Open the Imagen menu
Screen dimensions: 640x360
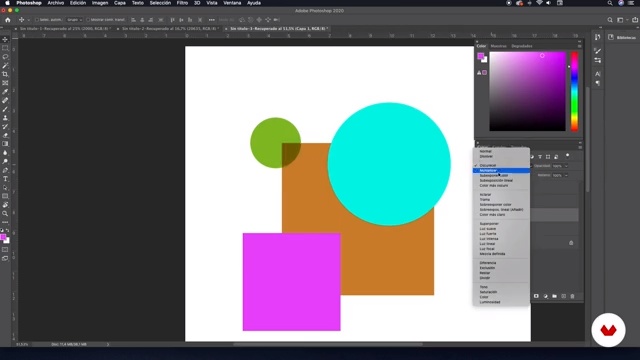pyautogui.click(x=100, y=3)
